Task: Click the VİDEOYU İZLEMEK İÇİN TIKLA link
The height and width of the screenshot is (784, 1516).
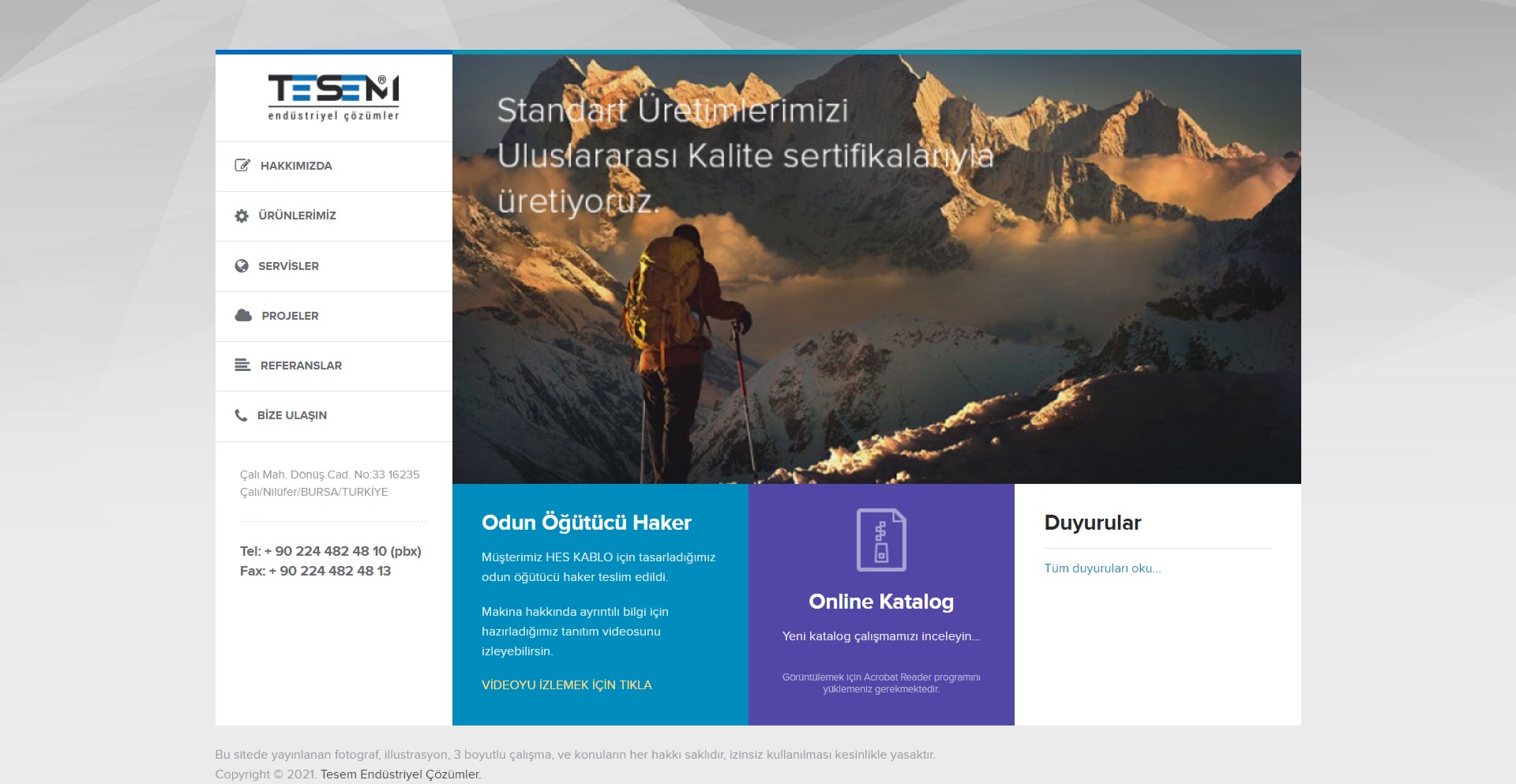Action: pos(567,685)
